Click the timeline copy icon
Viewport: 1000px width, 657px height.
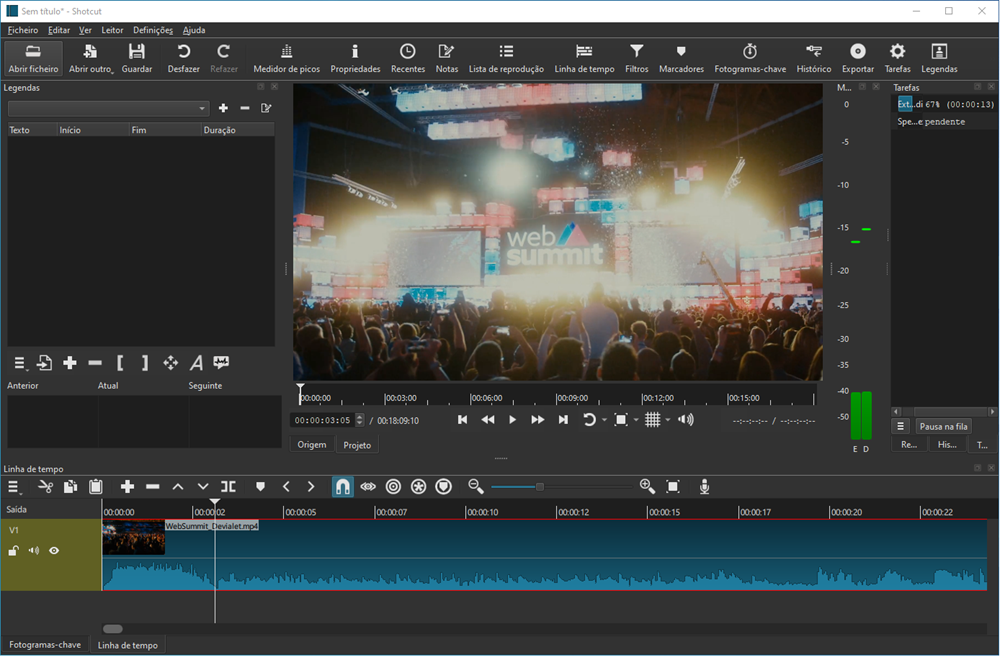(x=70, y=487)
